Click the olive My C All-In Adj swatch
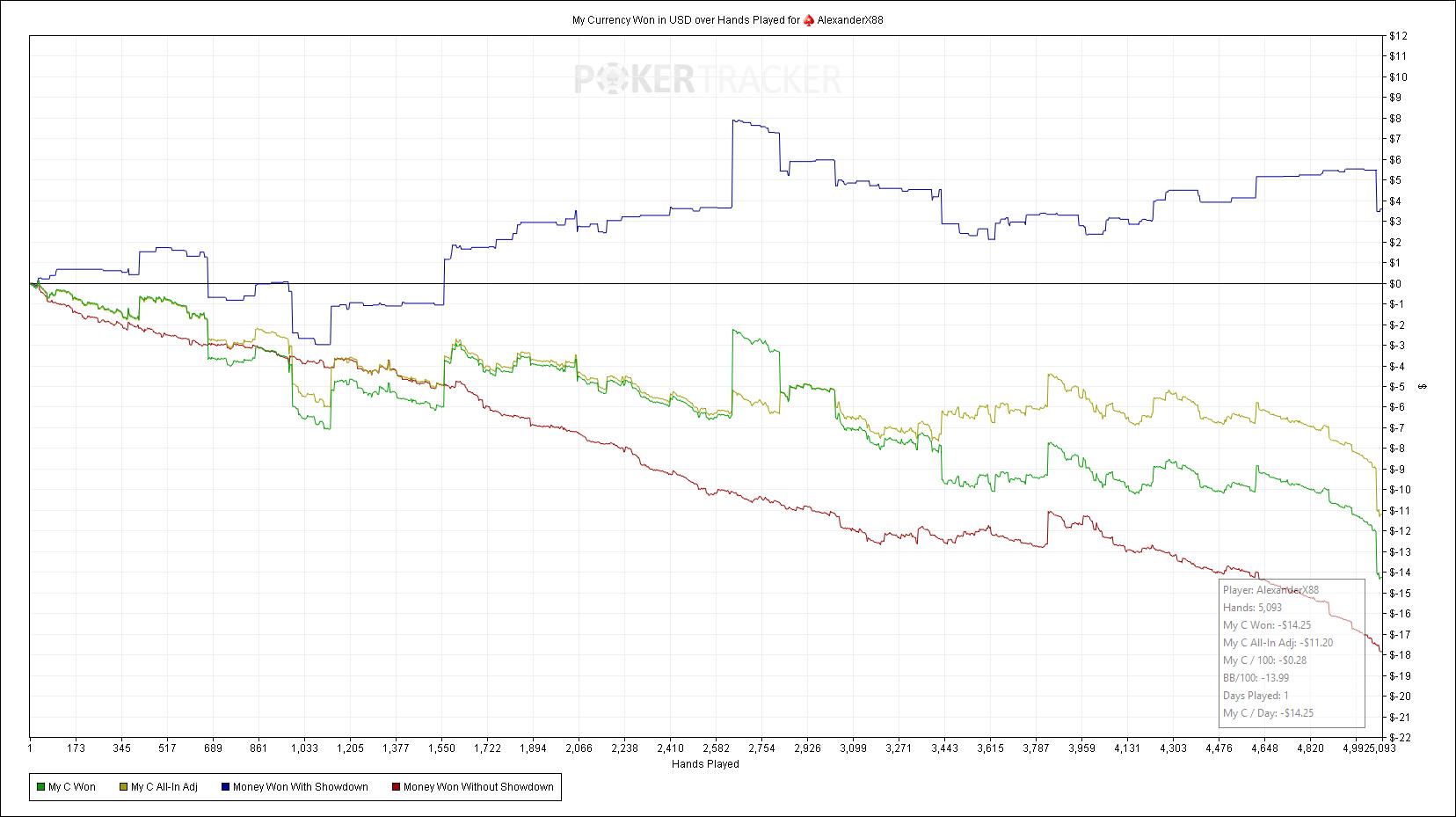Image resolution: width=1456 pixels, height=817 pixels. click(123, 787)
